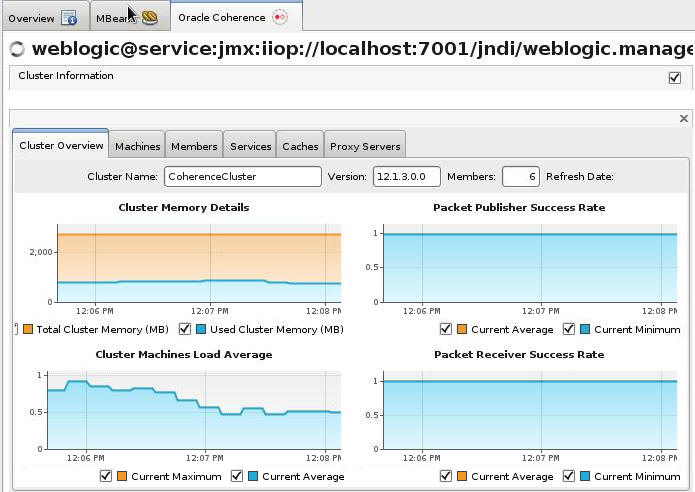Screen dimensions: 695x492
Task: Toggle Load Average Current Average checkbox
Action: (x=237, y=476)
